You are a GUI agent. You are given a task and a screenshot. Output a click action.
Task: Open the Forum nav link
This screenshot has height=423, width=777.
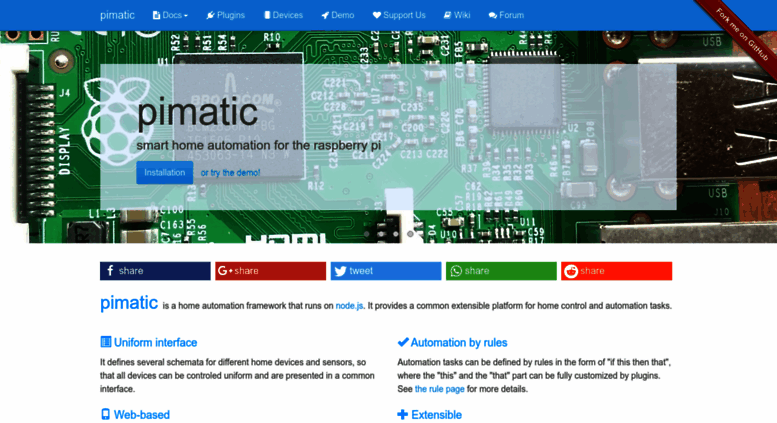point(506,15)
